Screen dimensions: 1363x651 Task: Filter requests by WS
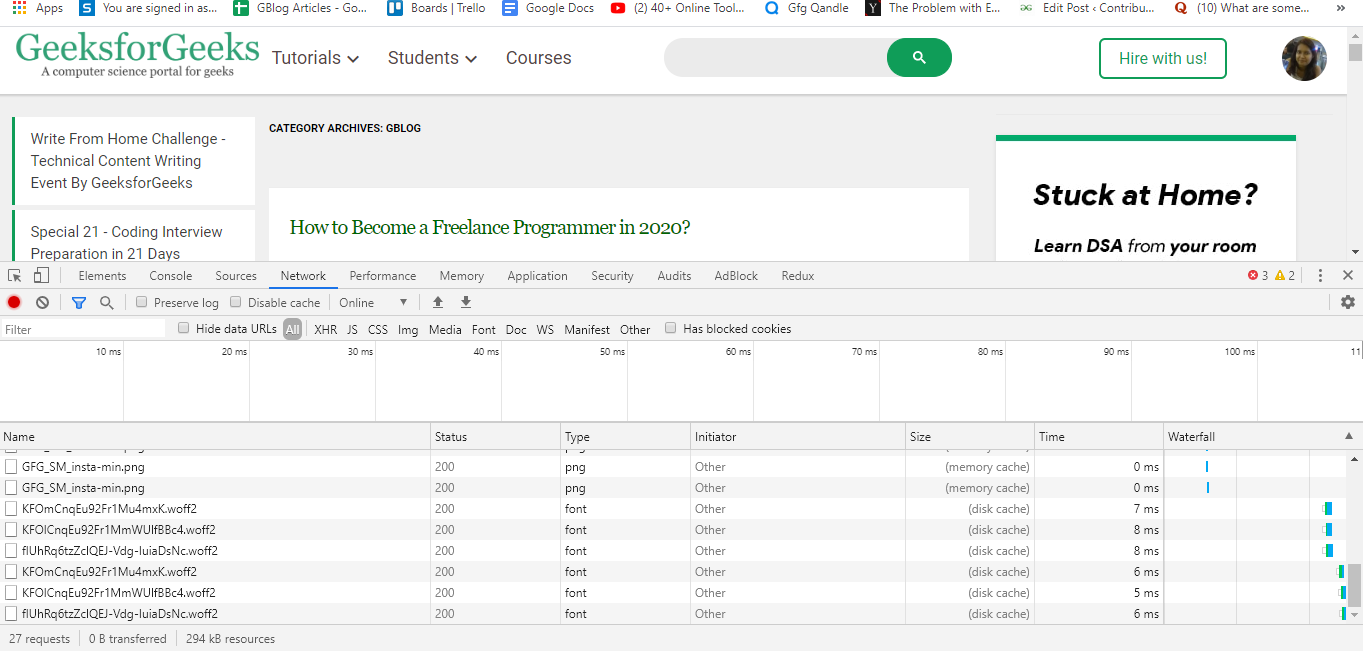(545, 329)
